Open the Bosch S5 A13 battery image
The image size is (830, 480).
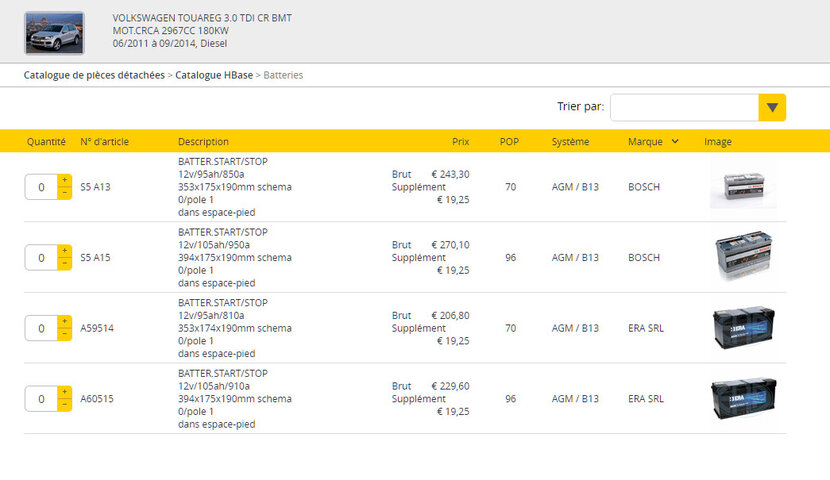742,187
